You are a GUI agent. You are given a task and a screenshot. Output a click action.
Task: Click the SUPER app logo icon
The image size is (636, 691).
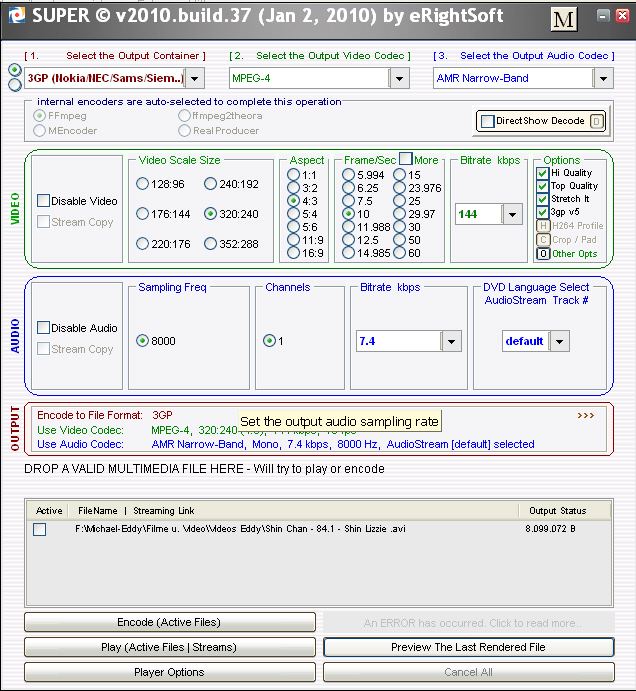point(17,16)
